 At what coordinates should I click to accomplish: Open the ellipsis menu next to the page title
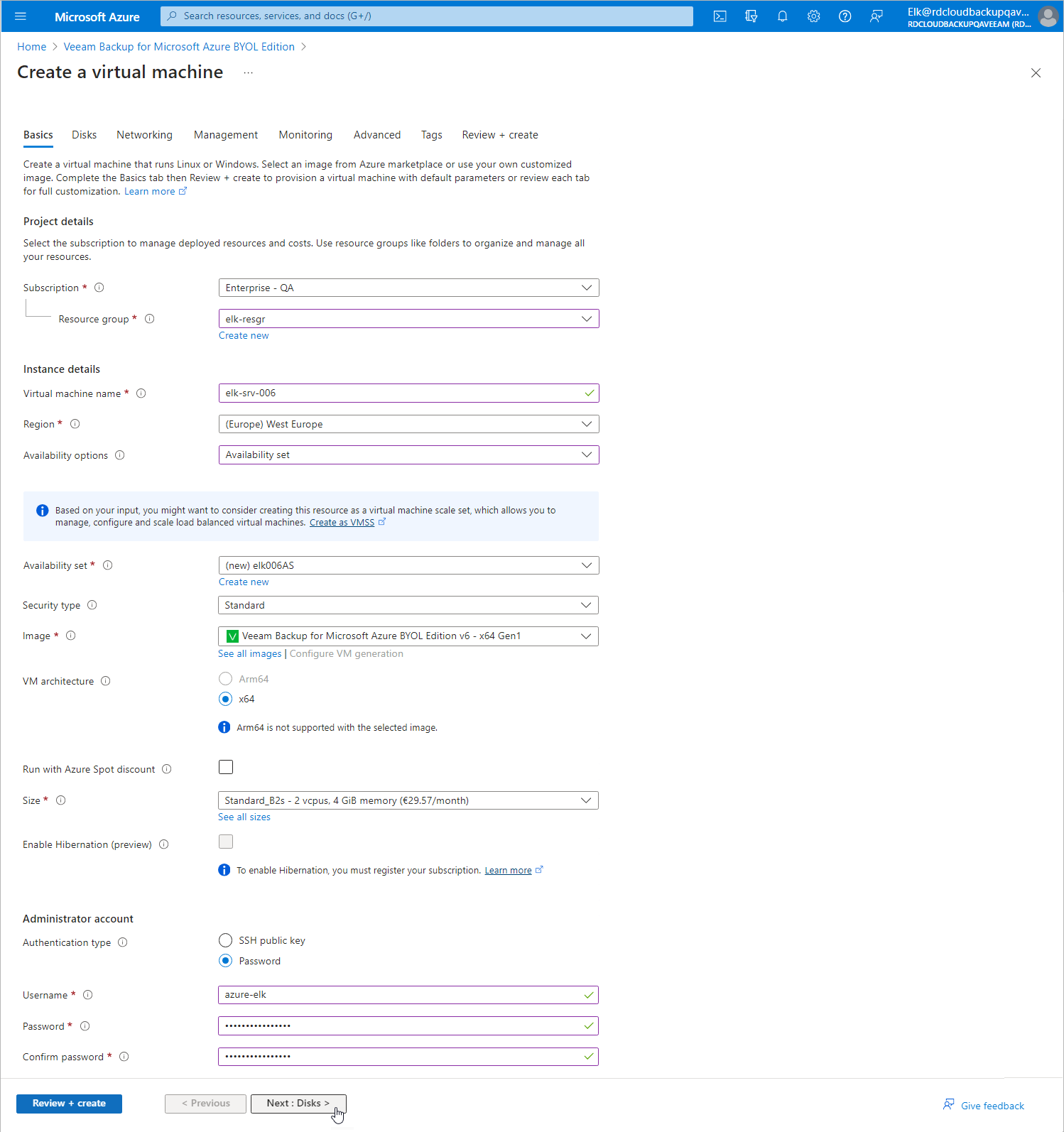click(x=248, y=72)
